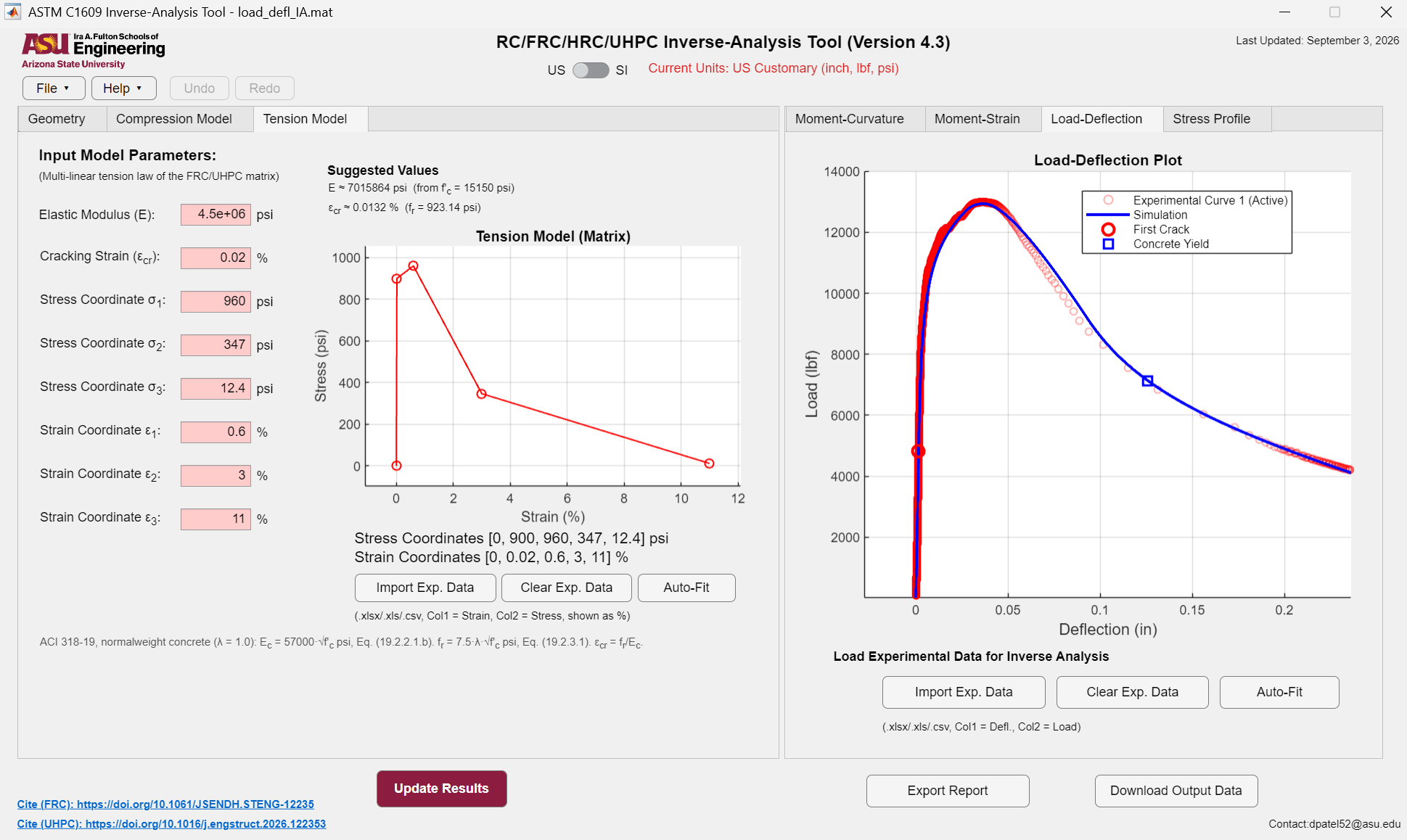This screenshot has width=1407, height=840.
Task: Toggle the US/SI units switch
Action: (x=590, y=70)
